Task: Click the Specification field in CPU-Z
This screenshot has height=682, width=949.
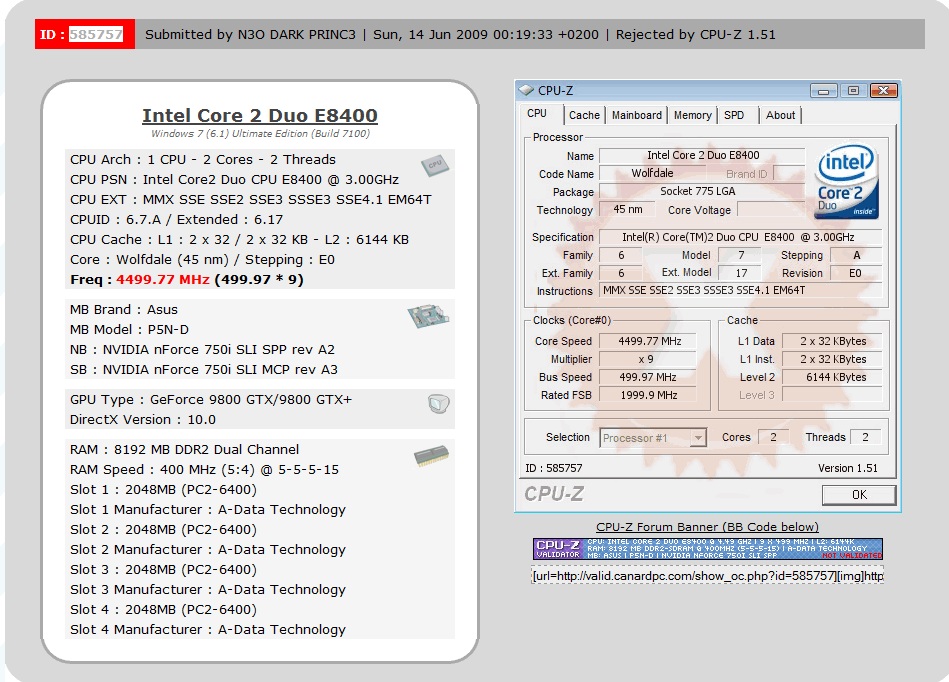Action: click(740, 237)
